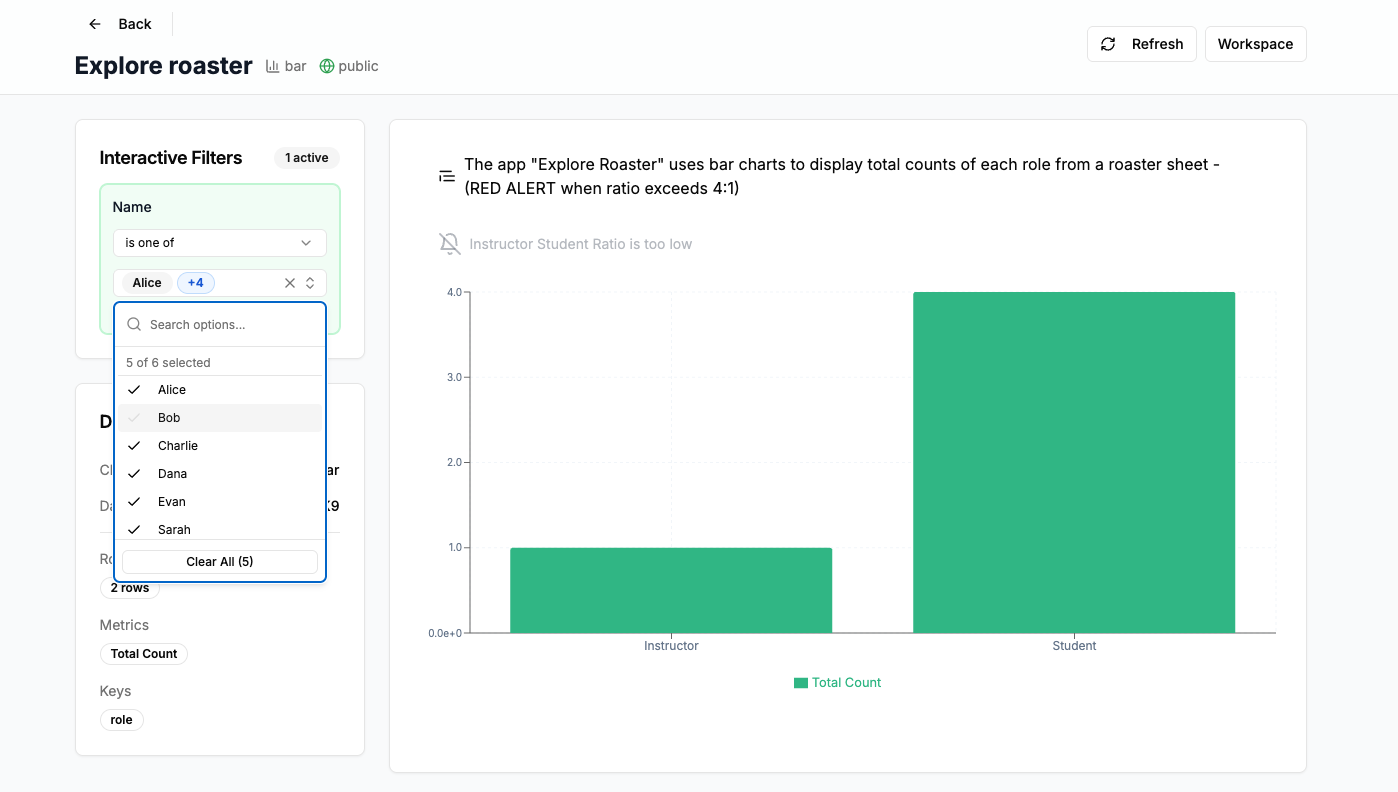Click the "2 rows" badge
This screenshot has height=792, width=1398.
pyautogui.click(x=130, y=588)
